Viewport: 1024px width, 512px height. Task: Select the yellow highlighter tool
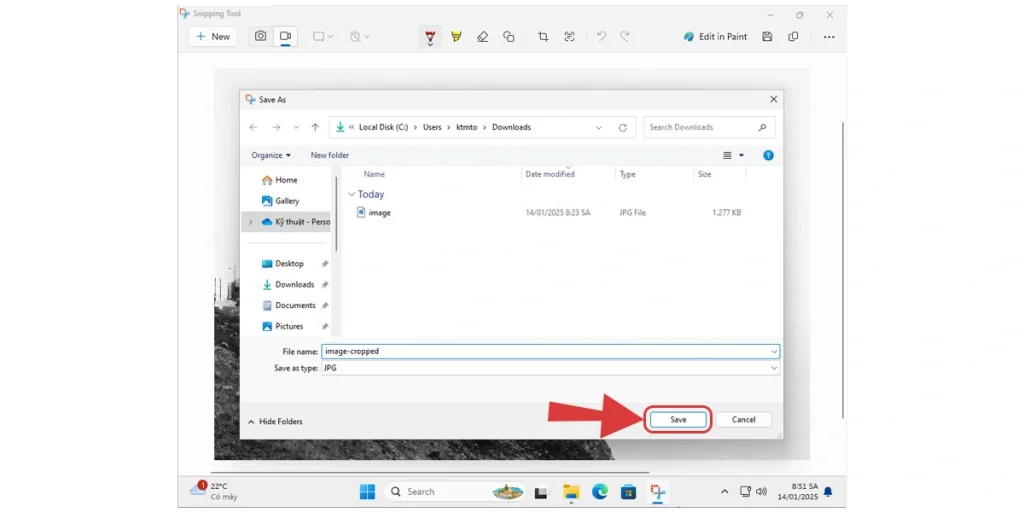tap(456, 37)
